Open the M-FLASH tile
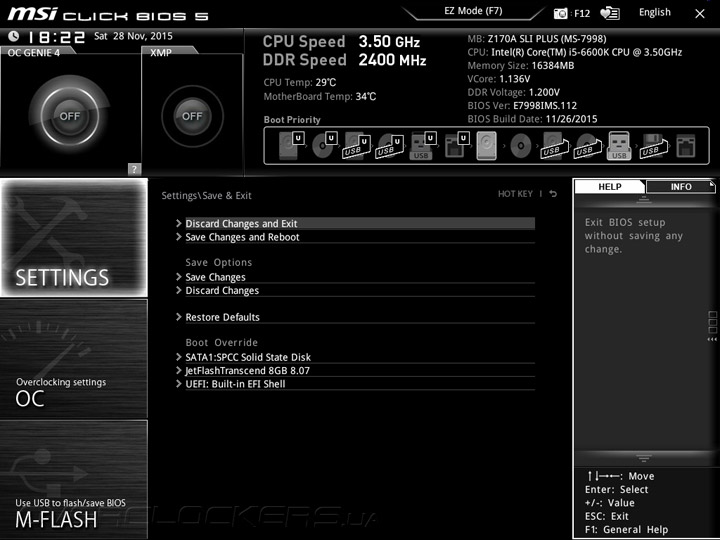Screen dimensions: 720x540 tap(74, 479)
